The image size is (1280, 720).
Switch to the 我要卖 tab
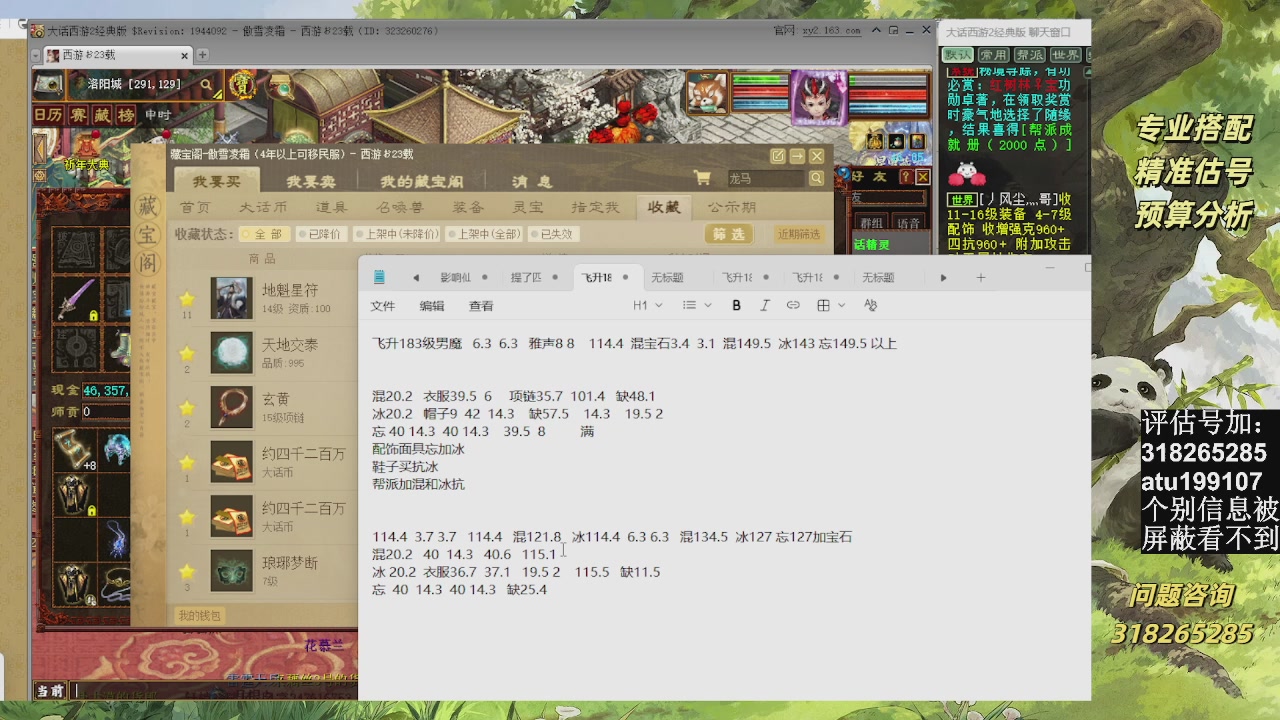coord(310,181)
